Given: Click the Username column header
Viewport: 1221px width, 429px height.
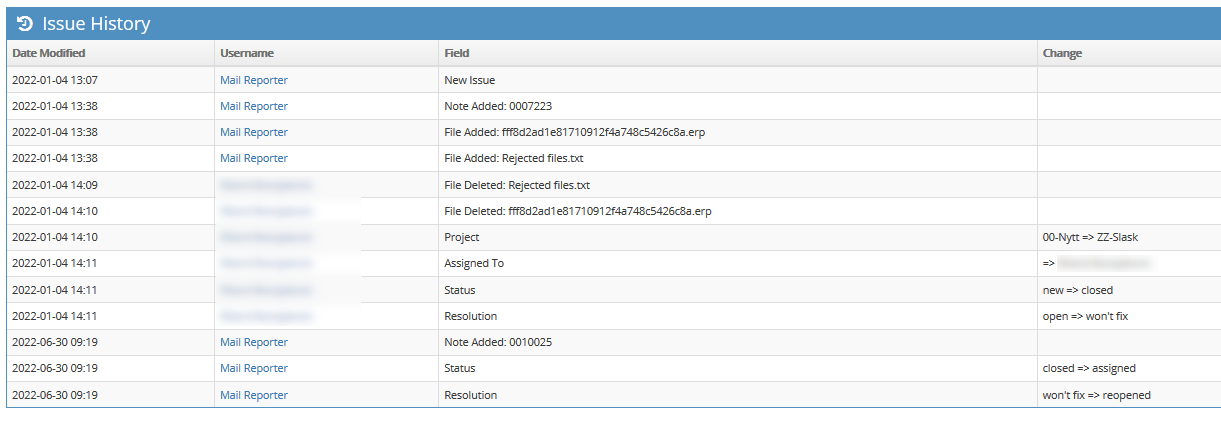Looking at the screenshot, I should [247, 53].
